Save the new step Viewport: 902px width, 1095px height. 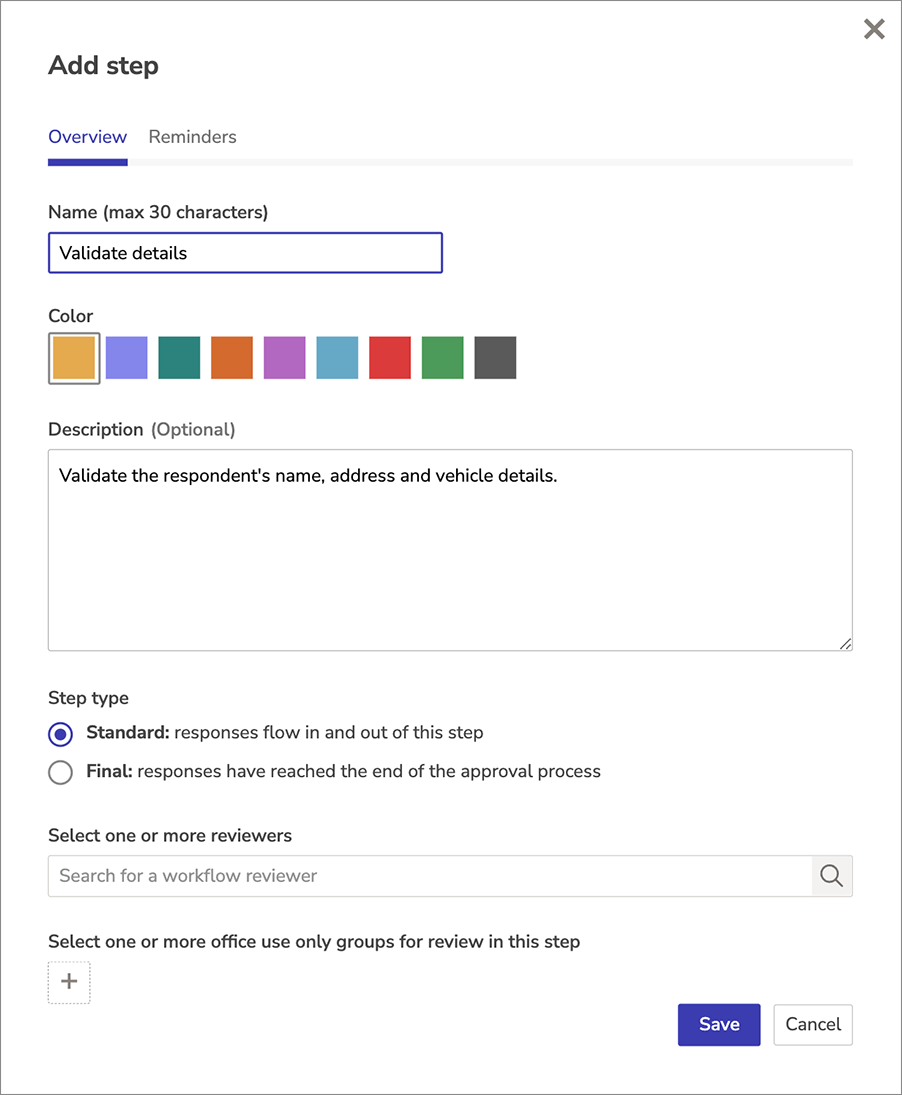click(x=719, y=1024)
